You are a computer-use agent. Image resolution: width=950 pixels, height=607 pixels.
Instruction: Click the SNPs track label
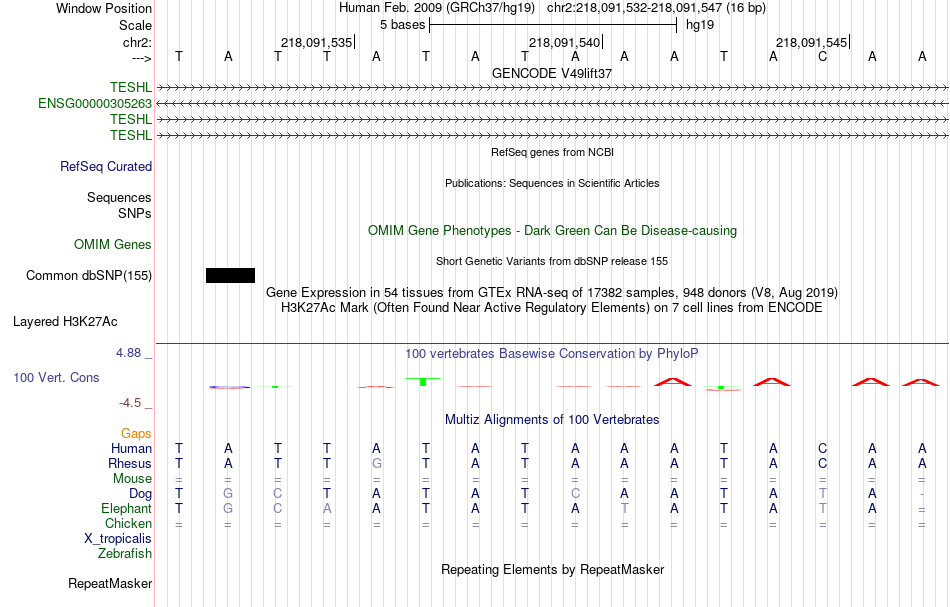pos(135,213)
